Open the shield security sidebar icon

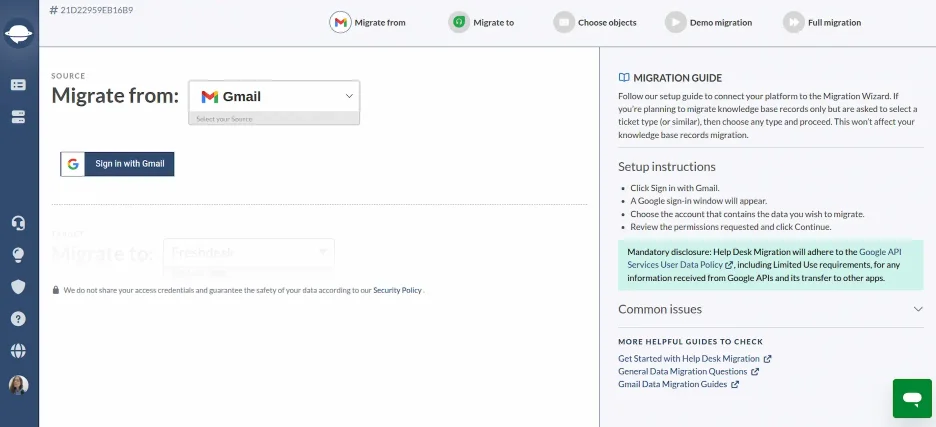pos(19,287)
